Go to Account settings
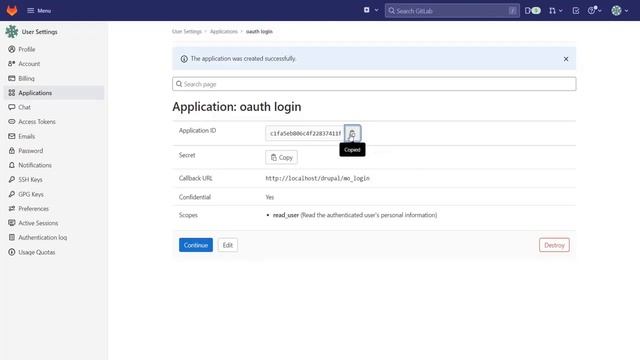 click(29, 64)
